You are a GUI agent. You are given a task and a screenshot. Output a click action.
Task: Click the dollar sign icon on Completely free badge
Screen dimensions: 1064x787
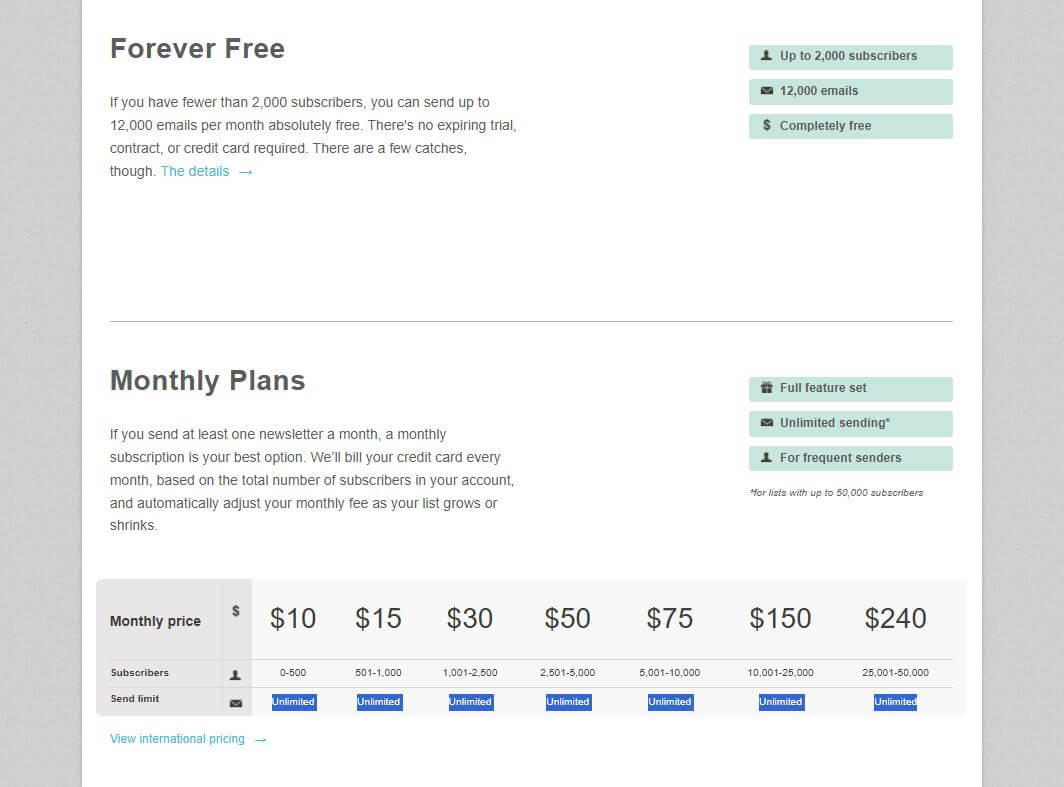pyautogui.click(x=766, y=126)
